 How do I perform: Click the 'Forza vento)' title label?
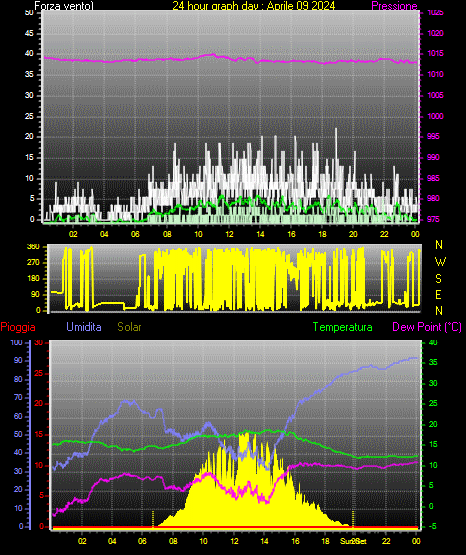(x=64, y=6)
